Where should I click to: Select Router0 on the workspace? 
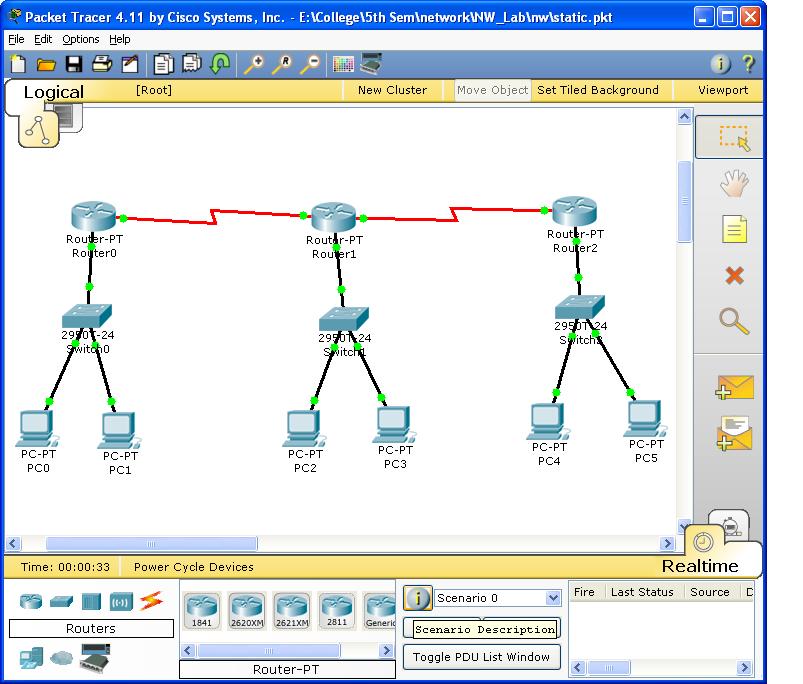pos(94,216)
